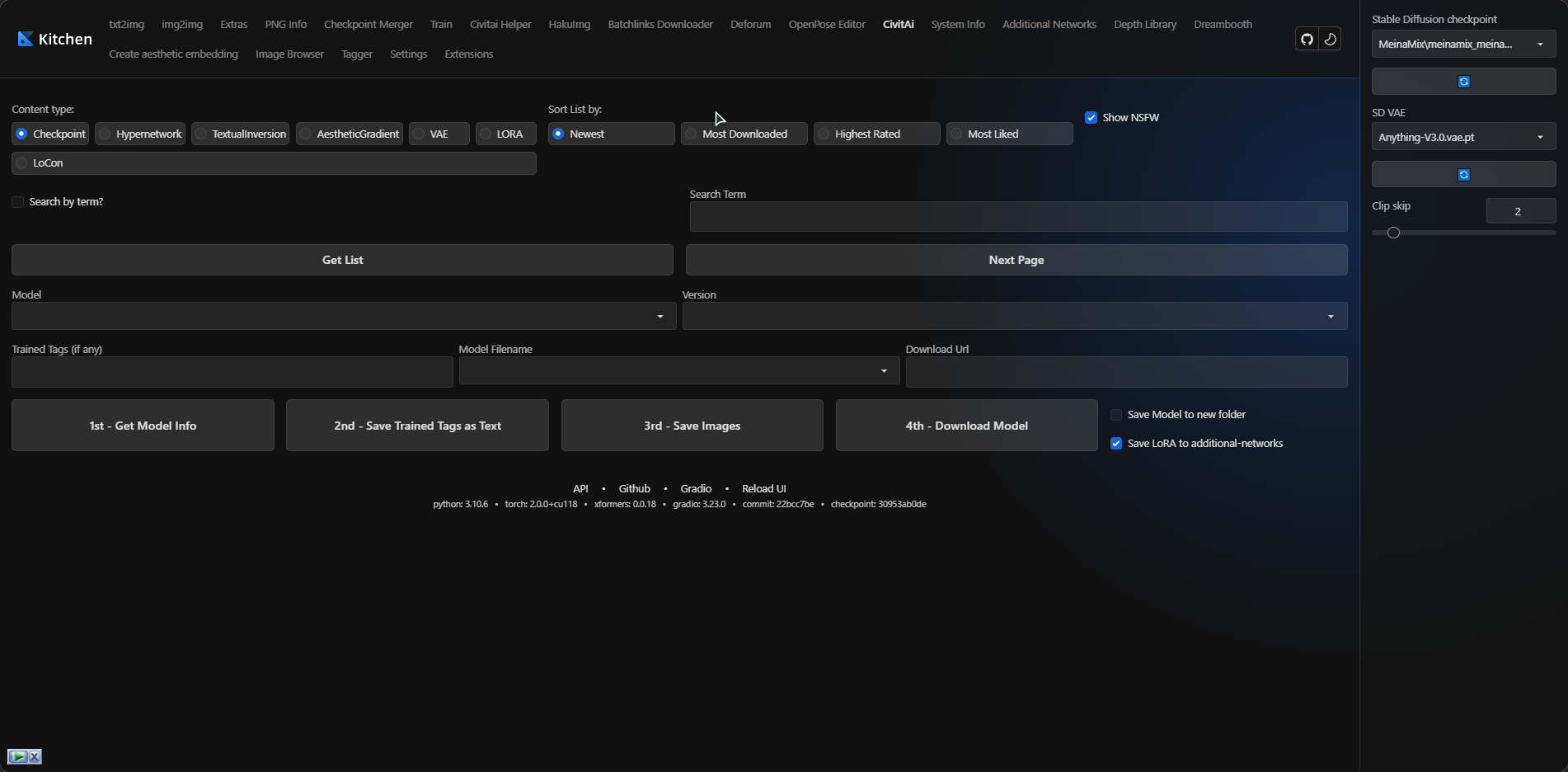Select the LORA content type
This screenshot has height=772, width=1568.
[x=486, y=133]
